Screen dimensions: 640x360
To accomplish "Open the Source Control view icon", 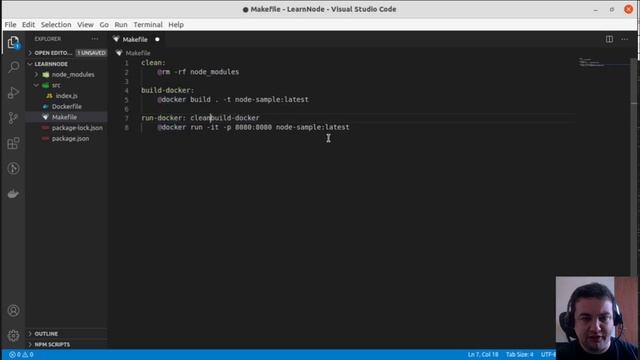I will click(x=13, y=118).
